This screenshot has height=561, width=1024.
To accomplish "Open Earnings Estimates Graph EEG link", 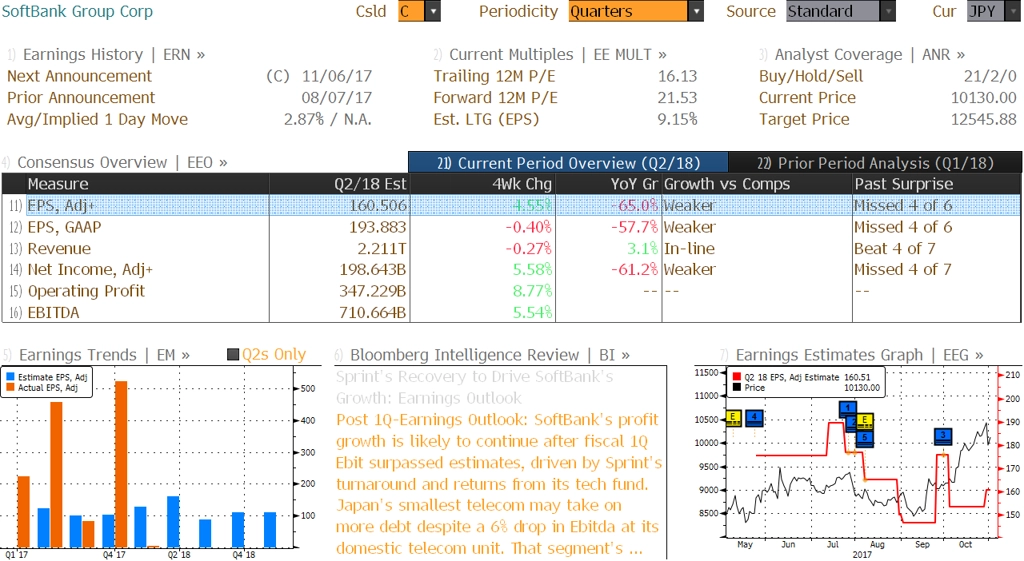I will pos(859,355).
